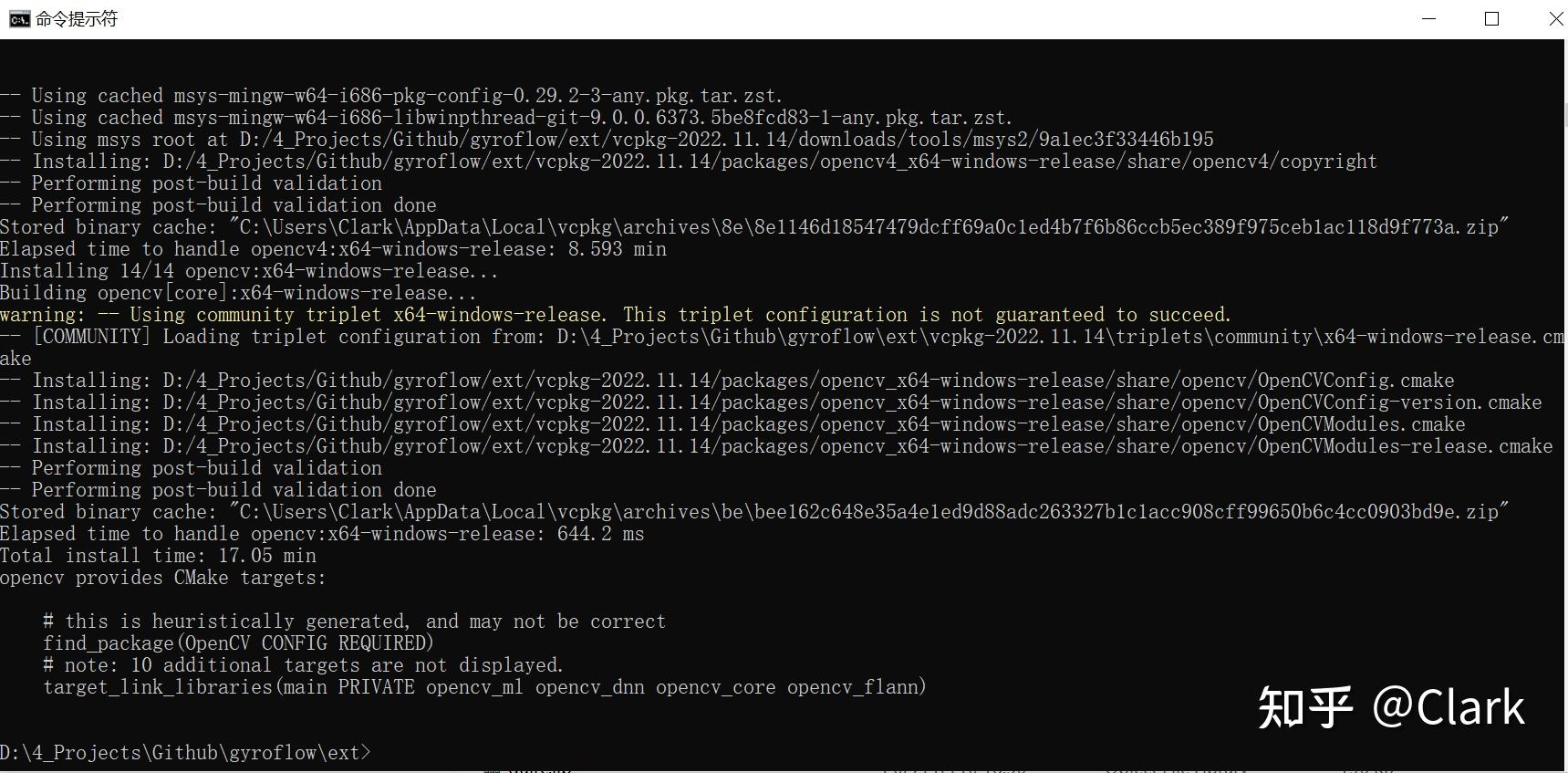Click the Elapsed time 644.2 ms line
Image resolution: width=1568 pixels, height=773 pixels.
click(322, 533)
